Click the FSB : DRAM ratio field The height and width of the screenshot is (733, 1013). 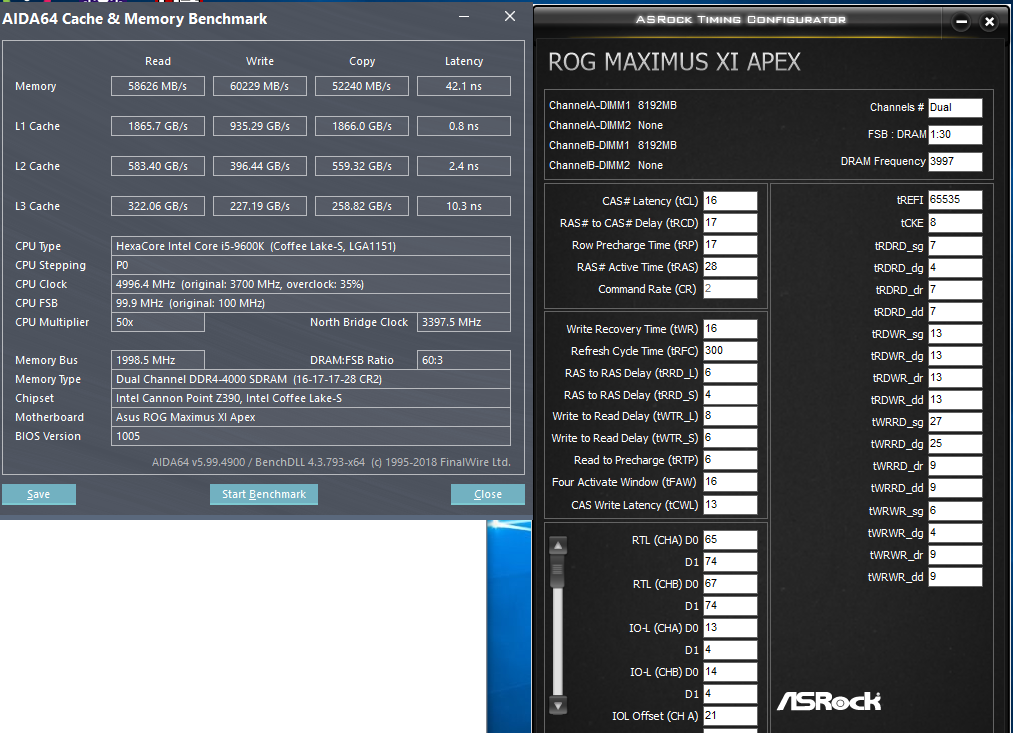(x=955, y=134)
